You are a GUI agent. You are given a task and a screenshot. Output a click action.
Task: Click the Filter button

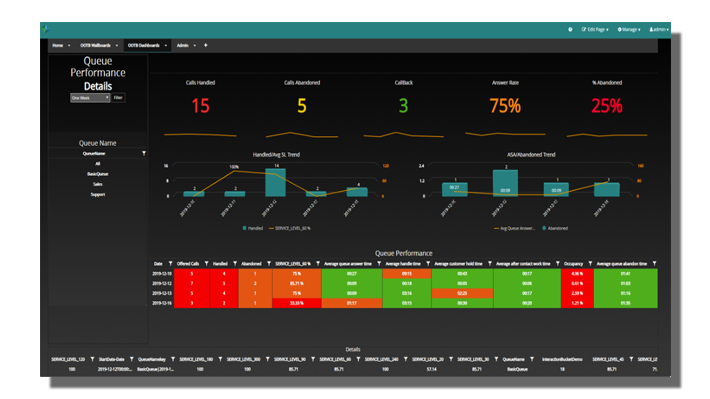118,98
